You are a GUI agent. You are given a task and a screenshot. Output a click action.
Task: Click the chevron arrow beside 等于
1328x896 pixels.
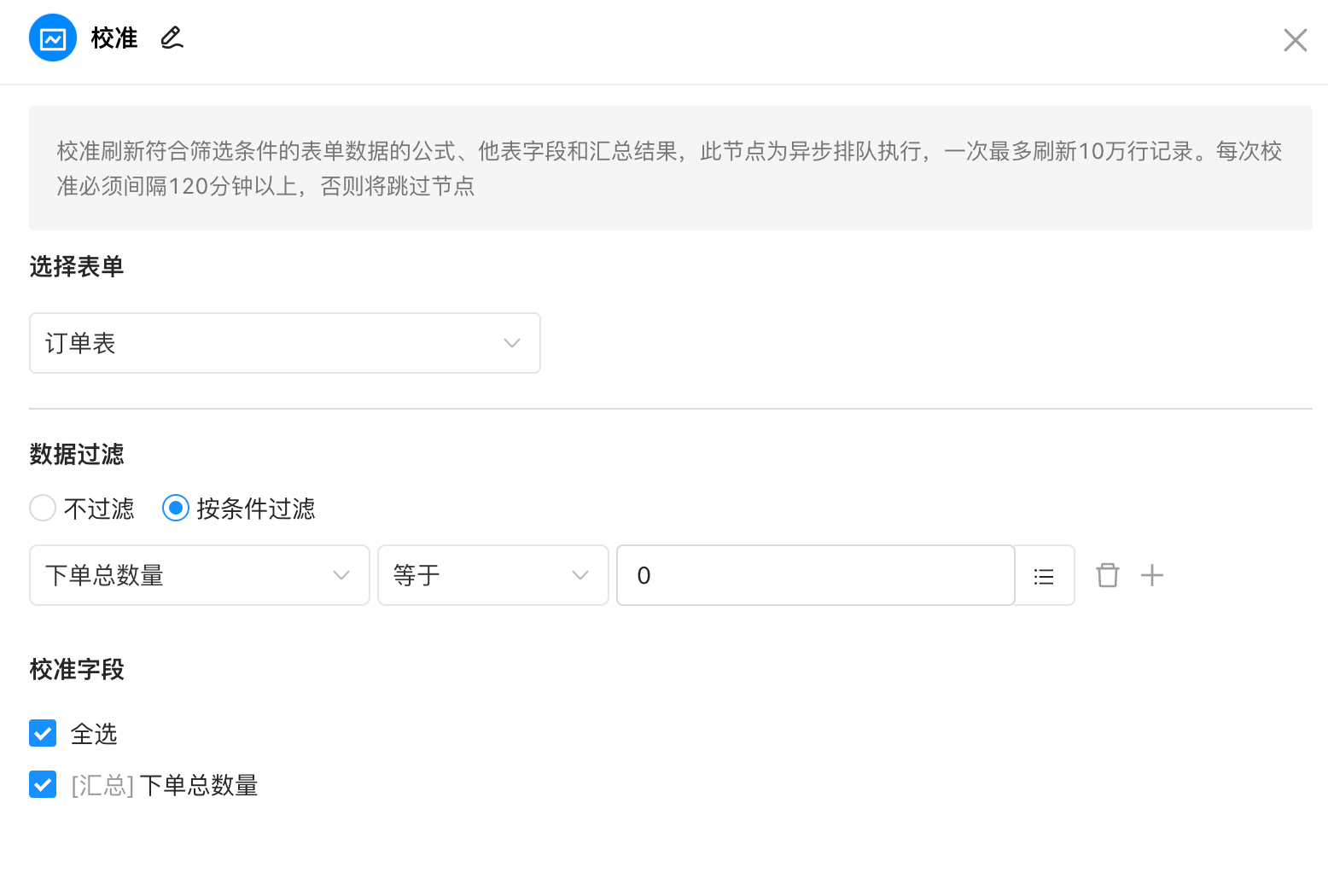pos(580,575)
